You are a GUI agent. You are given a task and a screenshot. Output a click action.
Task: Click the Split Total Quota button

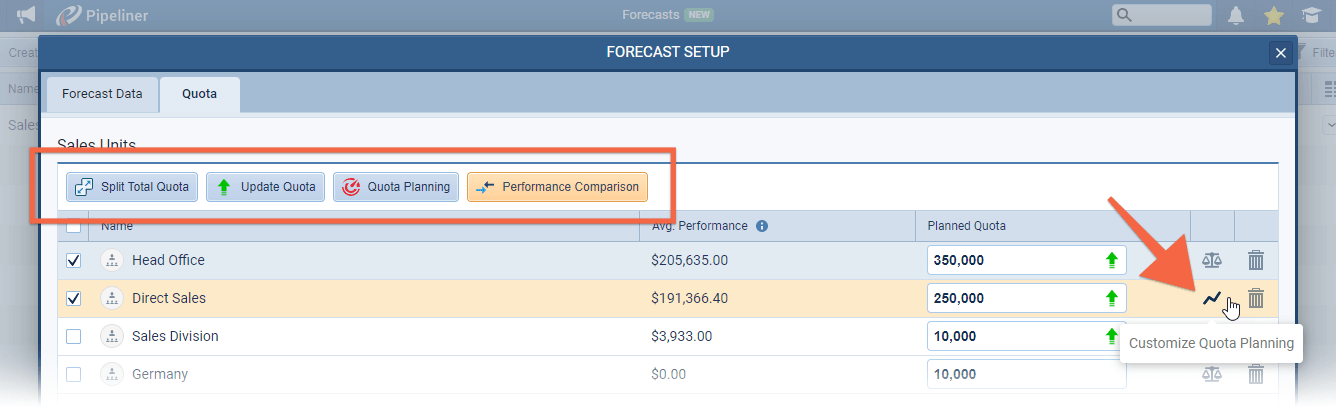(132, 187)
